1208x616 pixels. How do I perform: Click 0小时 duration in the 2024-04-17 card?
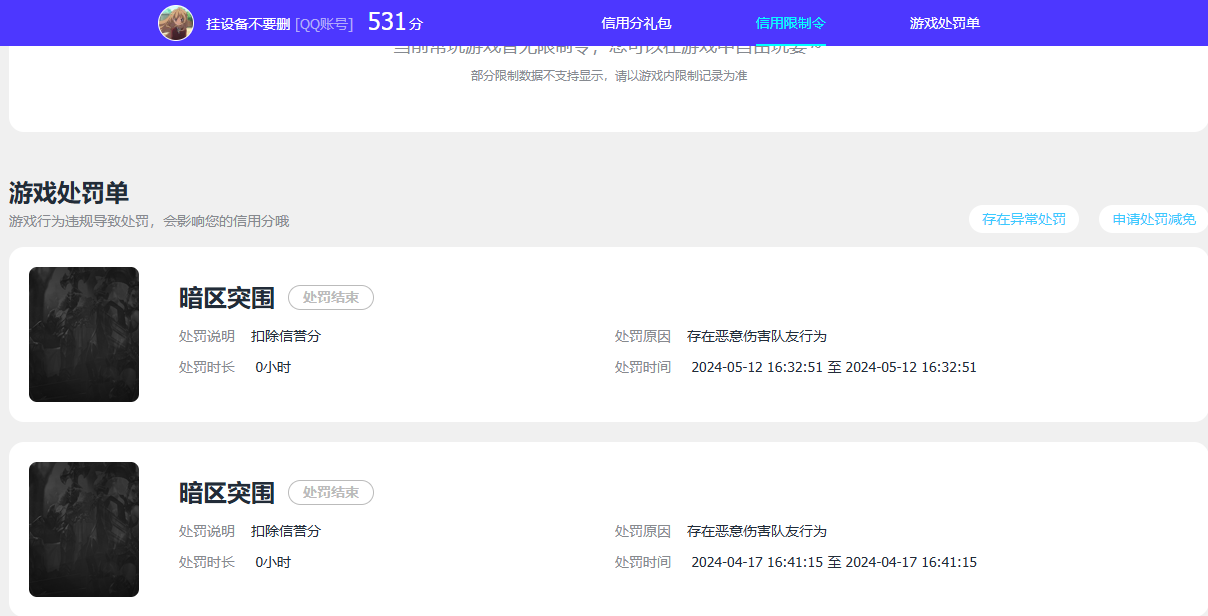pyautogui.click(x=273, y=562)
